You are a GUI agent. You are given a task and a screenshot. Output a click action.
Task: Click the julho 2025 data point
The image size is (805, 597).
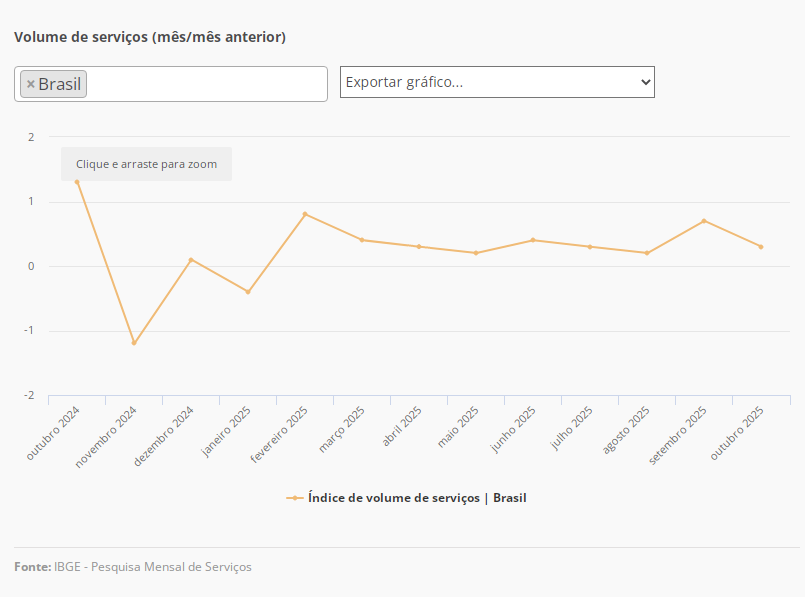pos(590,247)
